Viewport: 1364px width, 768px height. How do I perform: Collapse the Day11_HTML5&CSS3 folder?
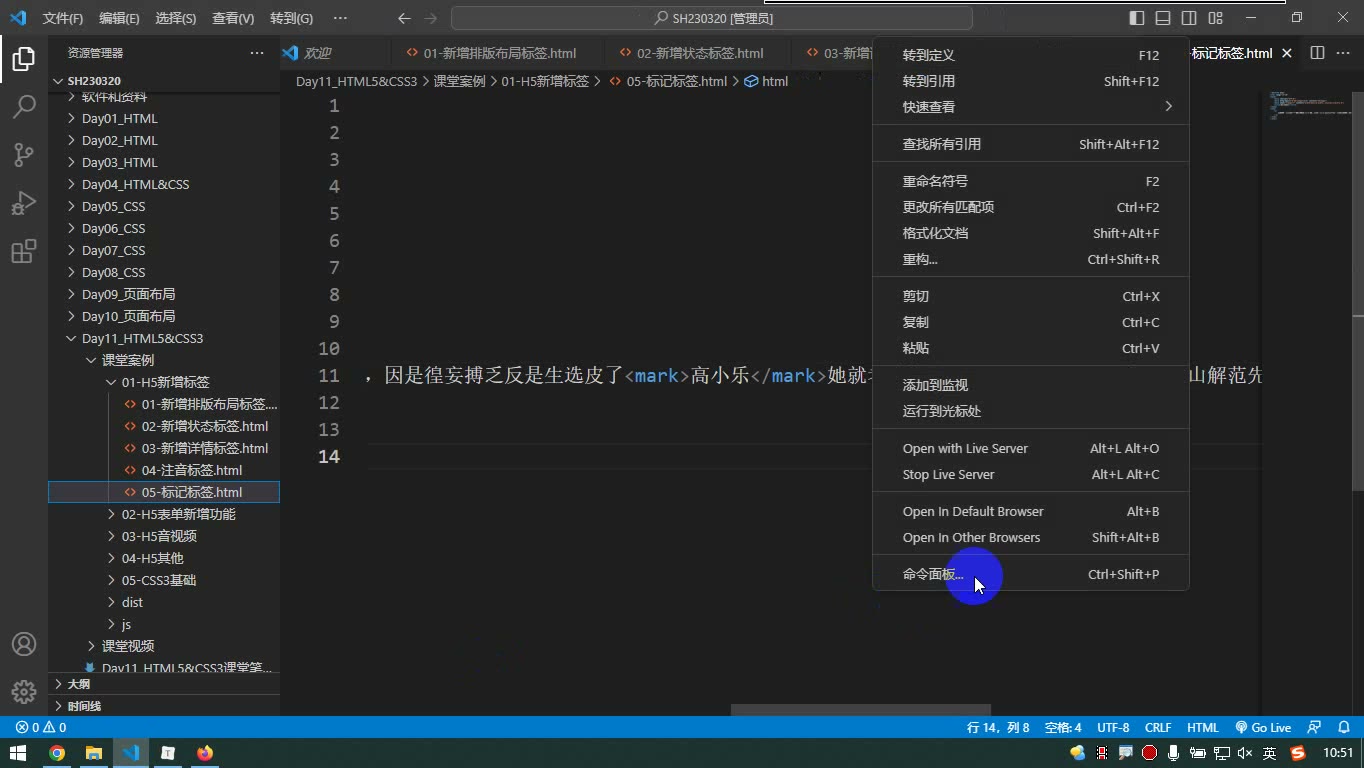(x=164, y=338)
